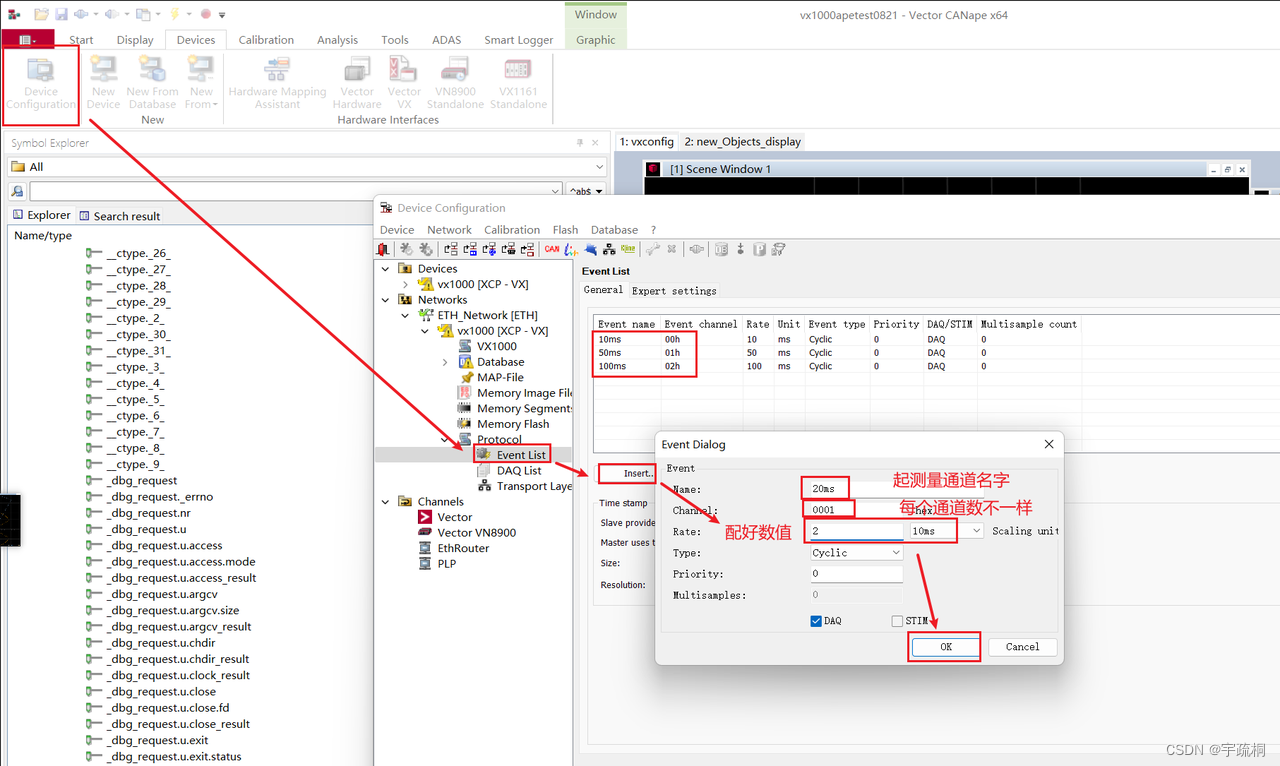Click the Priority input field
The image size is (1280, 766).
(856, 574)
